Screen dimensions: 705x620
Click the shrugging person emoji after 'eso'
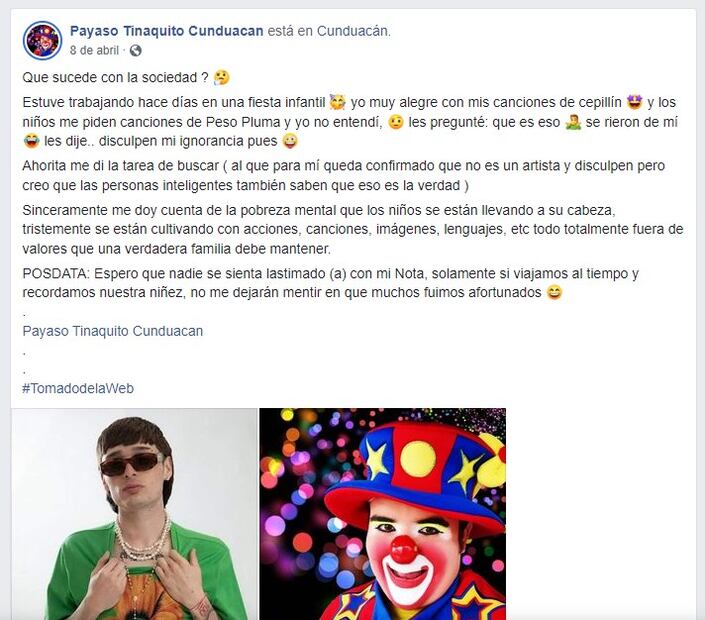(573, 122)
